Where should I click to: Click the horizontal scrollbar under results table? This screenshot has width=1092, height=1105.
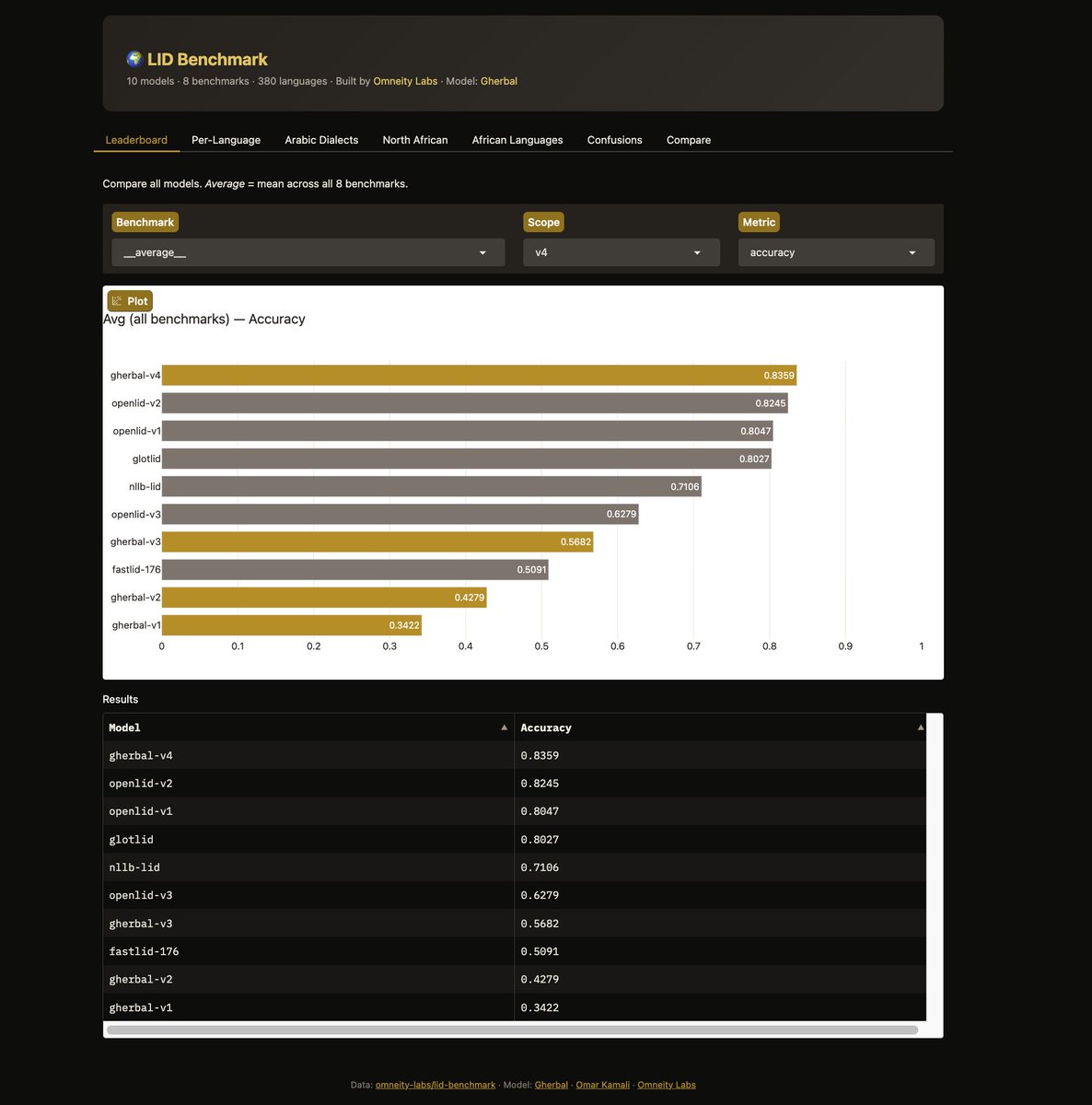click(512, 1029)
